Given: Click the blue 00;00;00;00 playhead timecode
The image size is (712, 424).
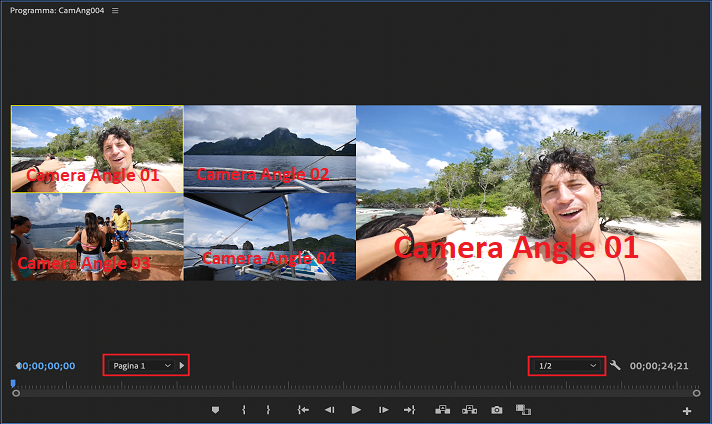Looking at the screenshot, I should 47,366.
